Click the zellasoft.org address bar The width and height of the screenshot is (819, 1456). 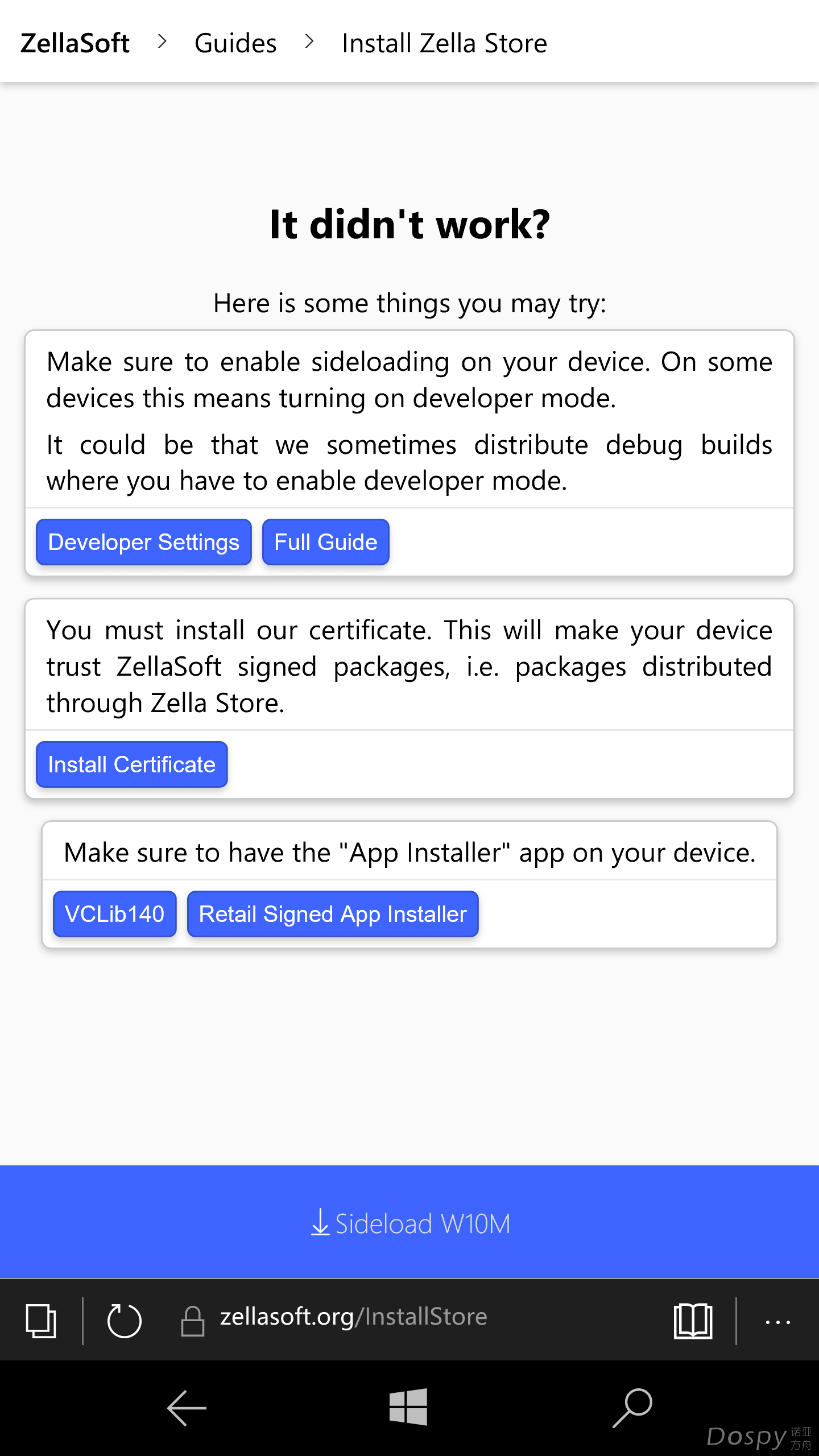pos(354,1317)
